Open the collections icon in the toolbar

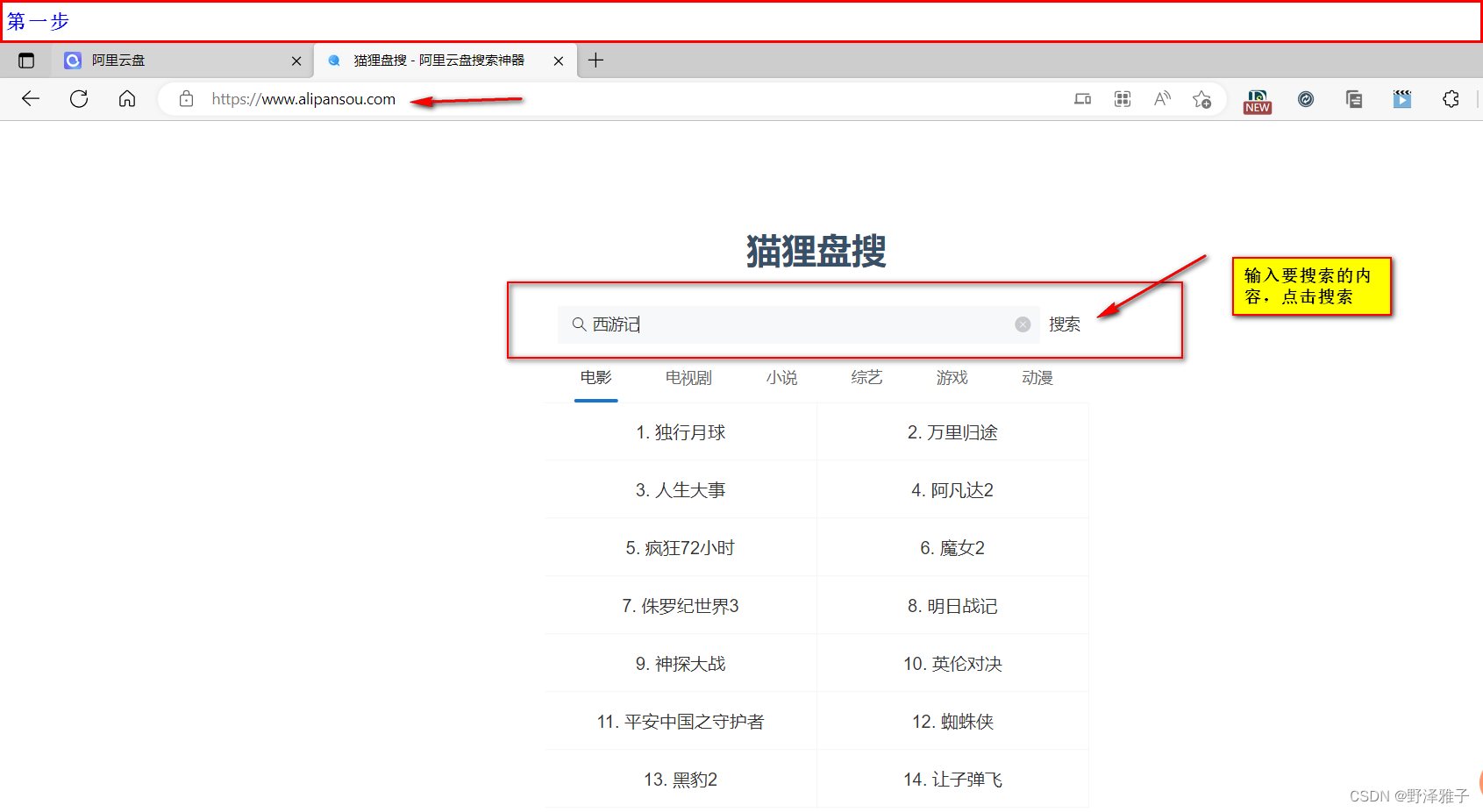[x=1354, y=99]
